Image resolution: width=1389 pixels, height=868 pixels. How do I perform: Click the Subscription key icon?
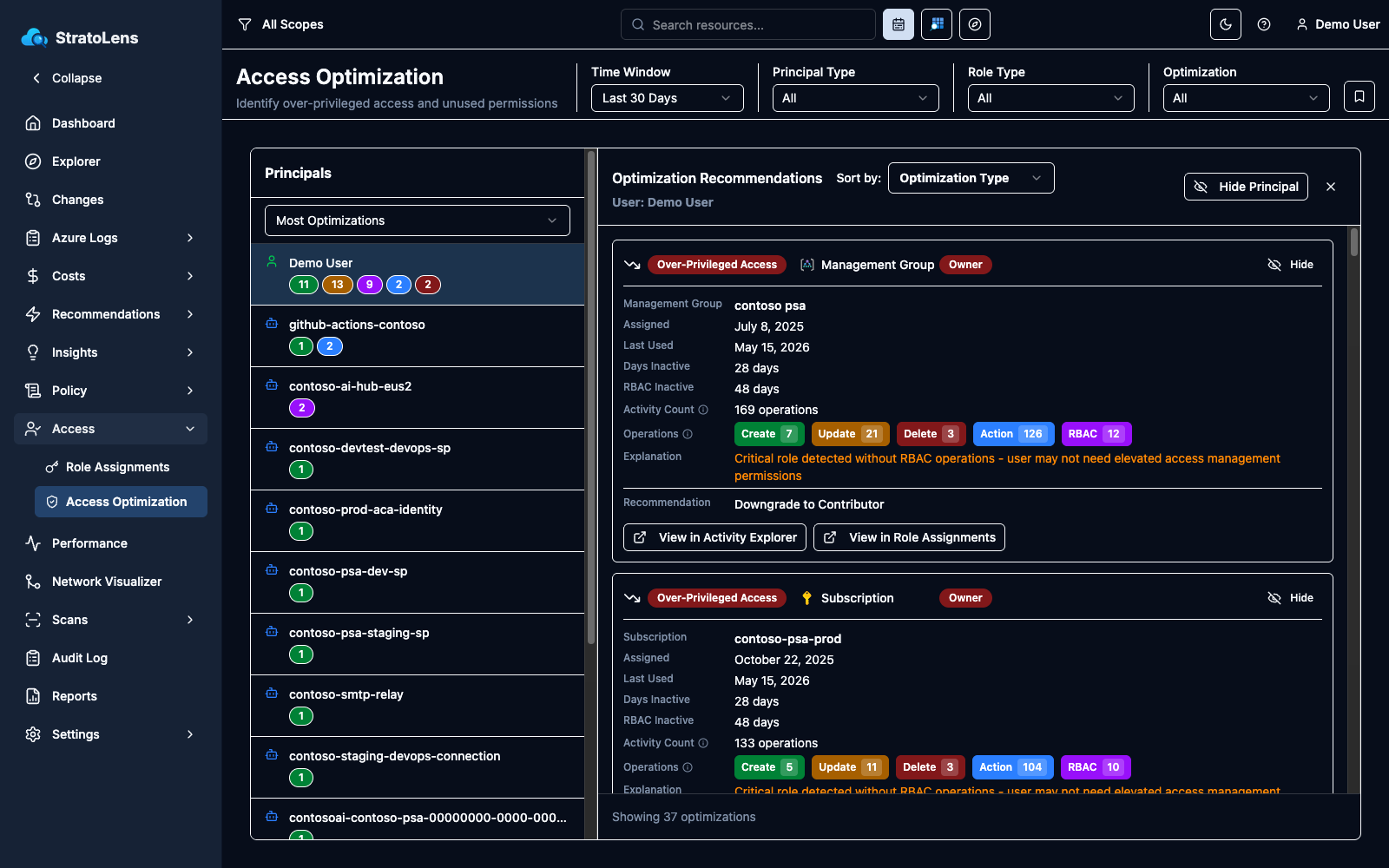coord(806,598)
